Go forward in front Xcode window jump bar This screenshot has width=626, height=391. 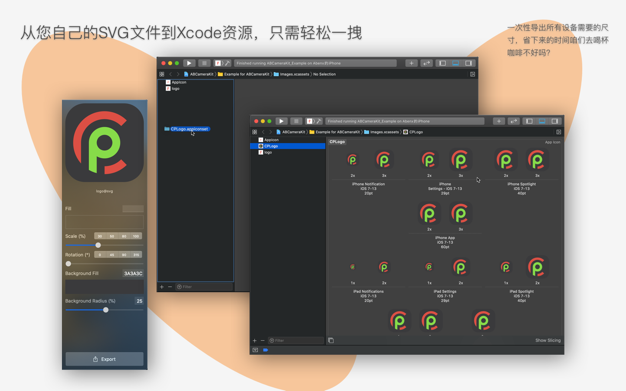pos(270,132)
